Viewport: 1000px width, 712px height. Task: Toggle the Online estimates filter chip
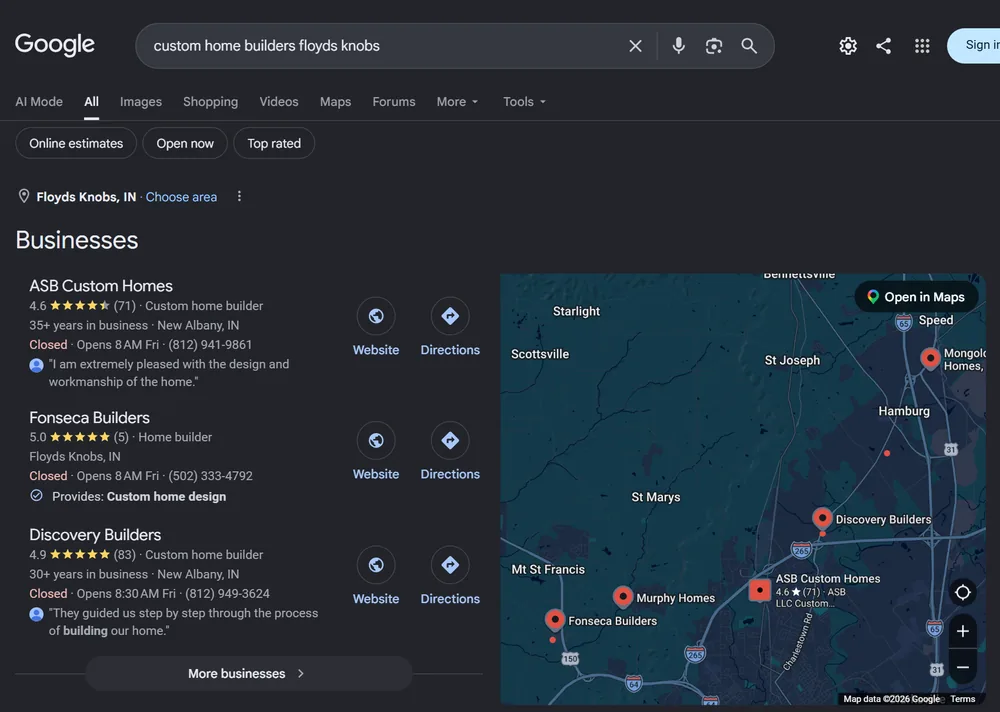click(x=76, y=144)
